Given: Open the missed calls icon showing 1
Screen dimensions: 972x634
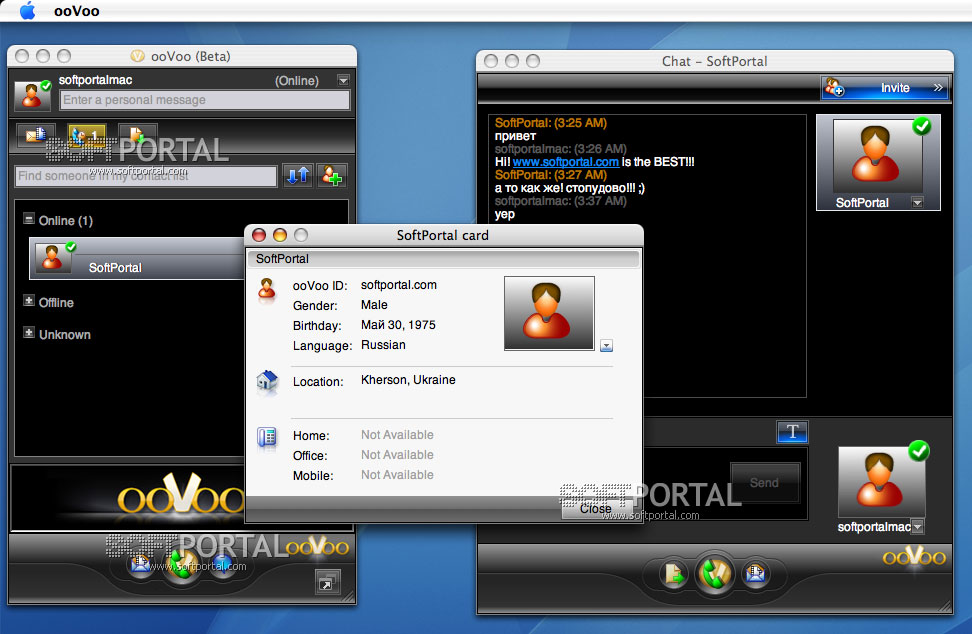Looking at the screenshot, I should coord(86,134).
